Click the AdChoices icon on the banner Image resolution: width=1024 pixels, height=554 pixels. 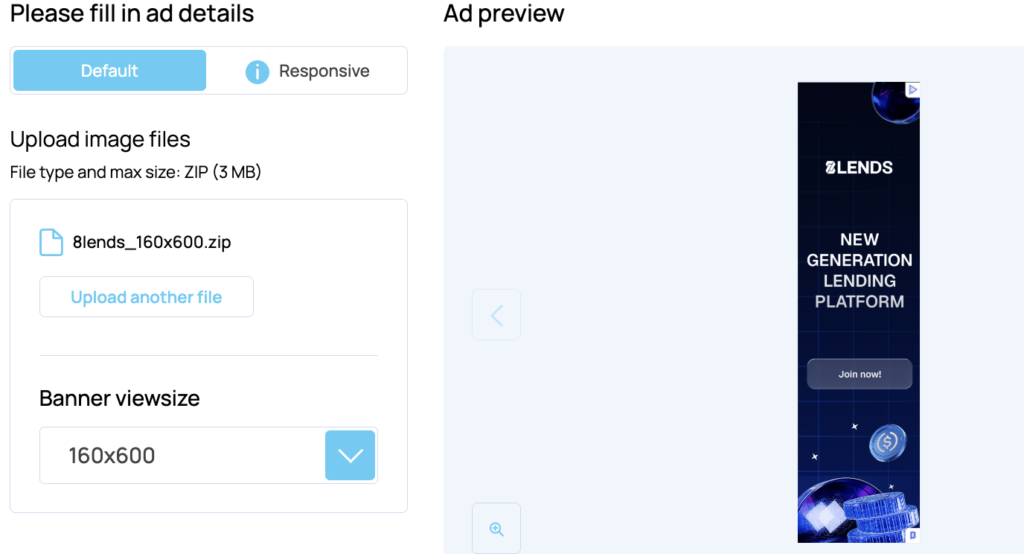[912, 89]
